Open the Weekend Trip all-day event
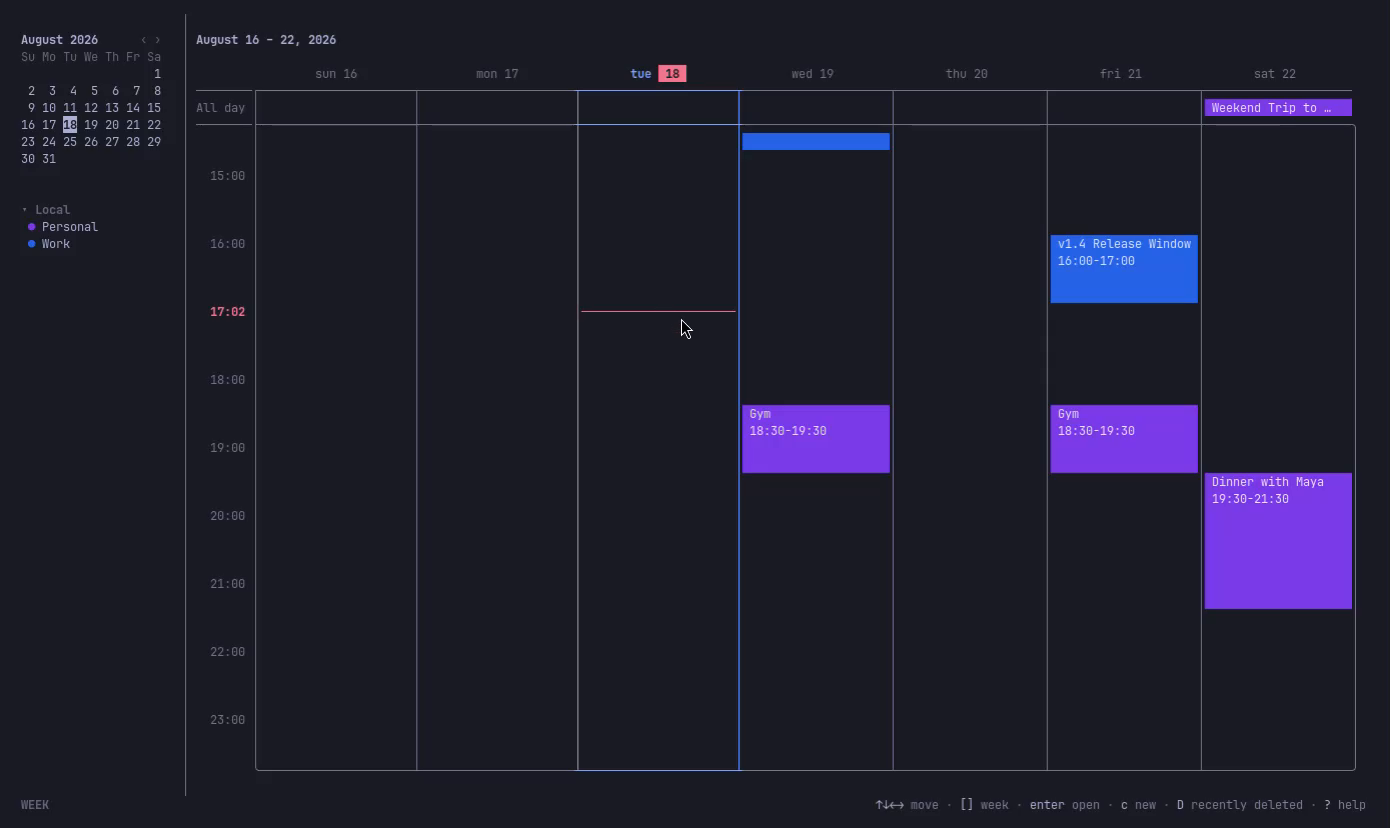The height and width of the screenshot is (828, 1390). [x=1278, y=108]
